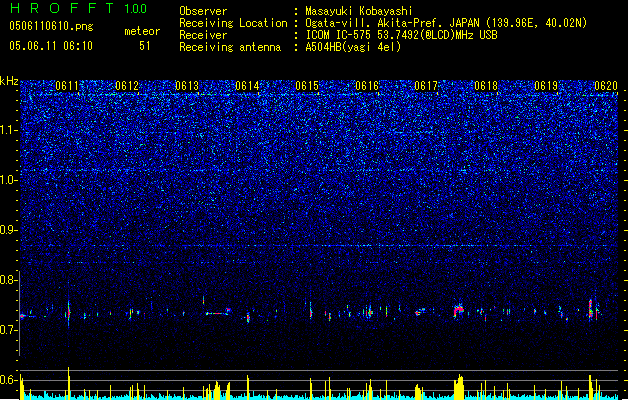The width and height of the screenshot is (629, 400).
Task: Click the observer name Masayuki Kobayashi
Action: click(359, 11)
